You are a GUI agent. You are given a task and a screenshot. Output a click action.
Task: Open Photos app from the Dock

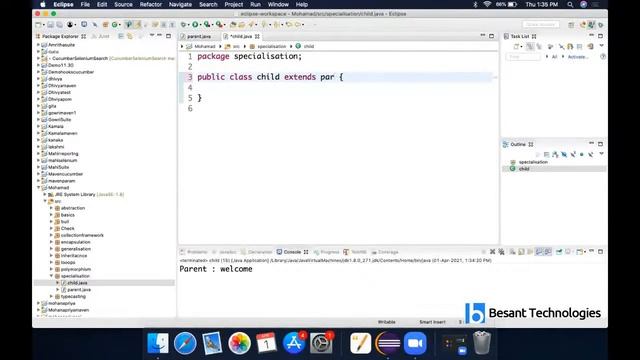click(x=239, y=343)
